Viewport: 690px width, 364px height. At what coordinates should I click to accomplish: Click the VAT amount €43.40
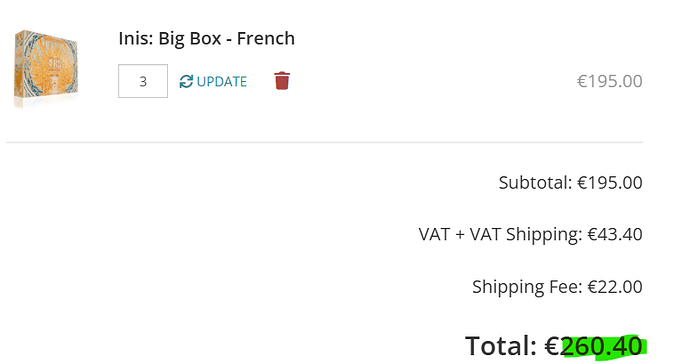[x=615, y=234]
